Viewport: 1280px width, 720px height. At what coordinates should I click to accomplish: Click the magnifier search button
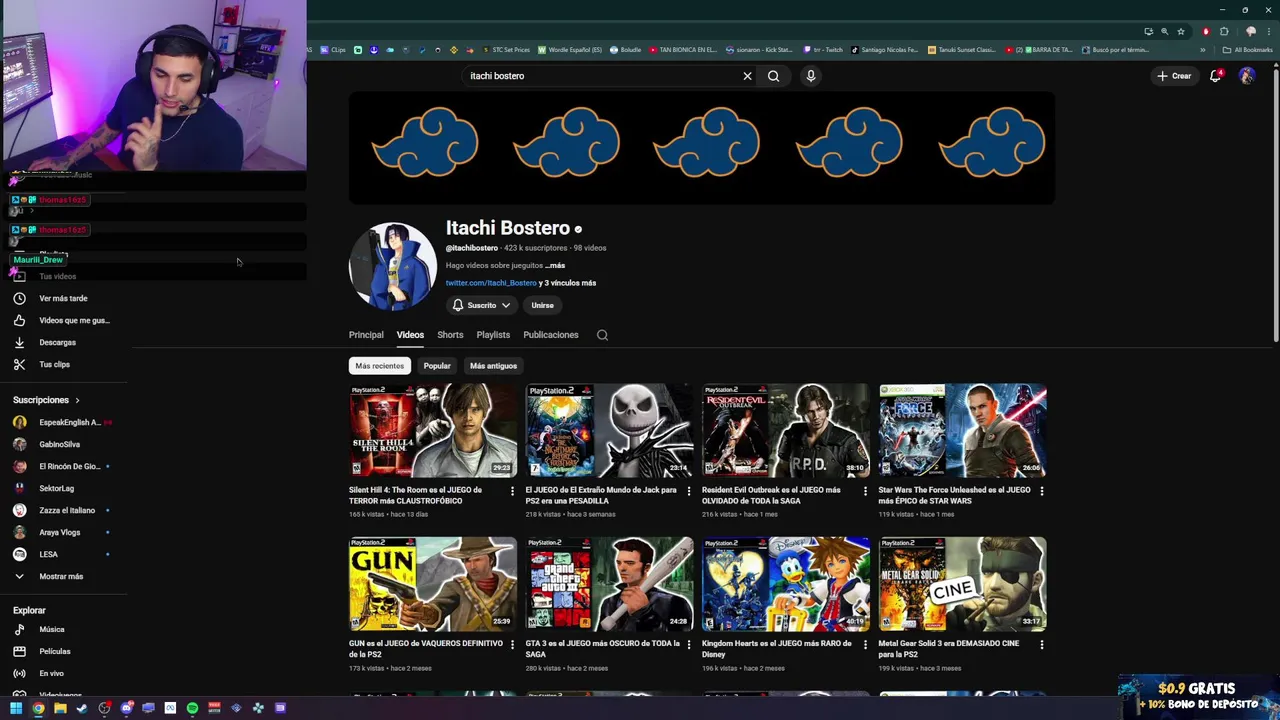coord(773,76)
